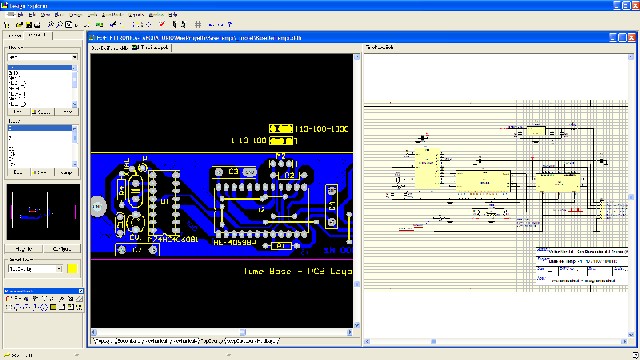Click the yellow current layer color swatch
This screenshot has height=360, width=640.
(72, 269)
